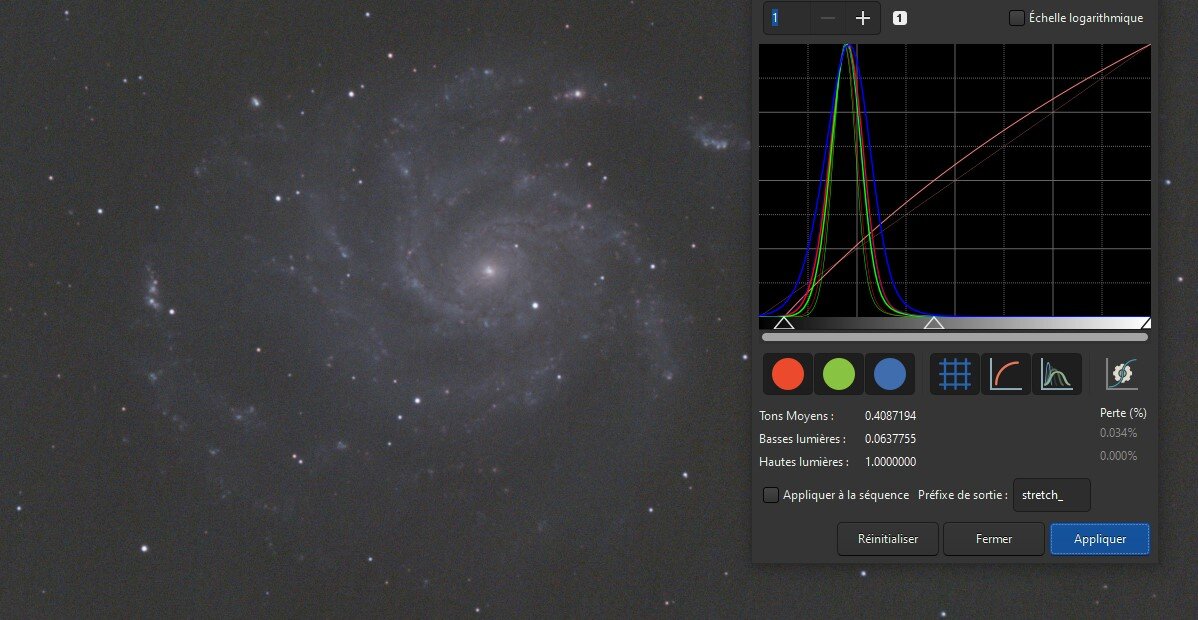Reset histogram zoom to 1 icon
This screenshot has width=1198, height=620.
(900, 18)
